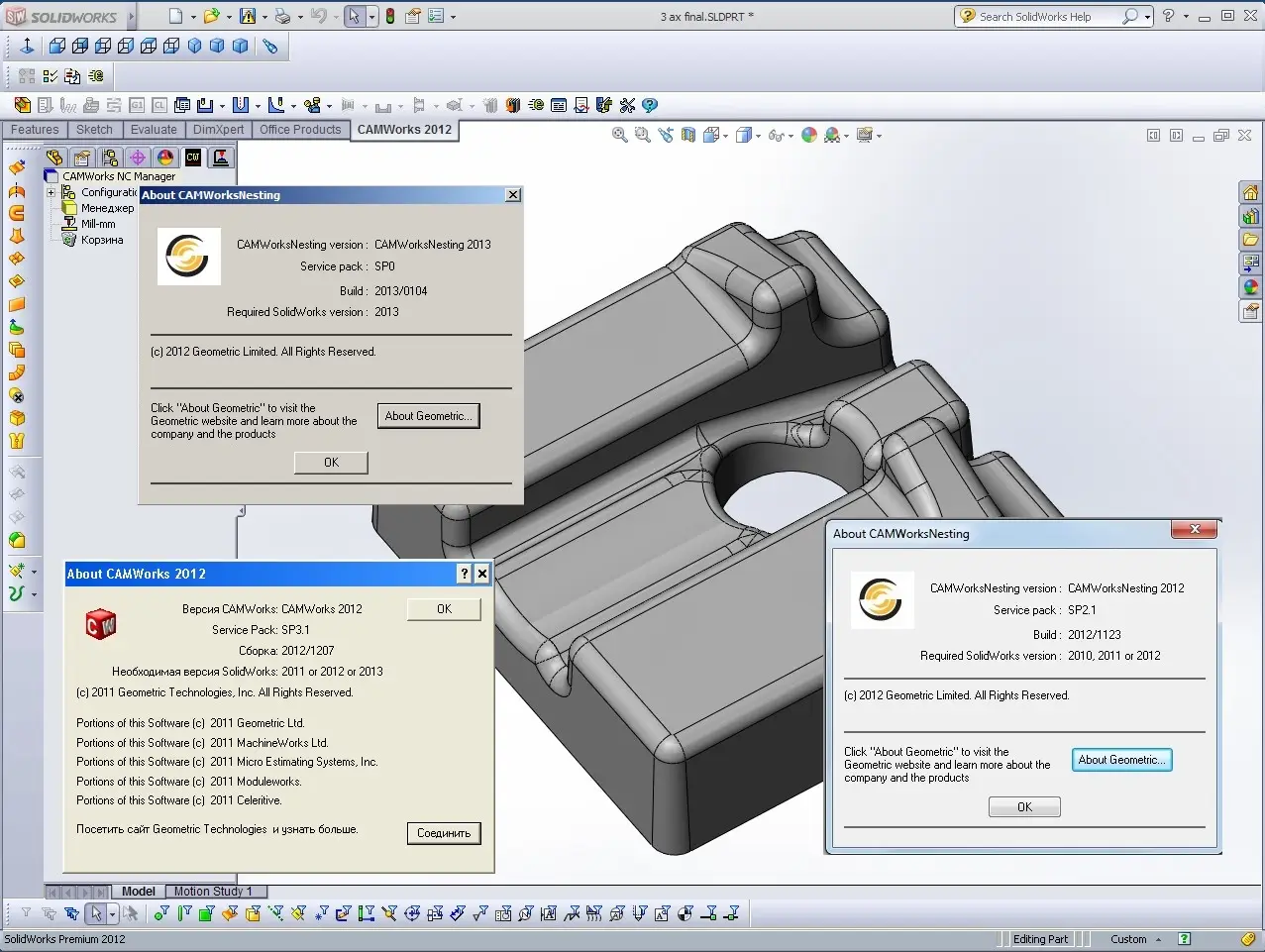The height and width of the screenshot is (952, 1265).
Task: Open dropdown in Search SolidWorks Help box
Action: [x=1147, y=17]
